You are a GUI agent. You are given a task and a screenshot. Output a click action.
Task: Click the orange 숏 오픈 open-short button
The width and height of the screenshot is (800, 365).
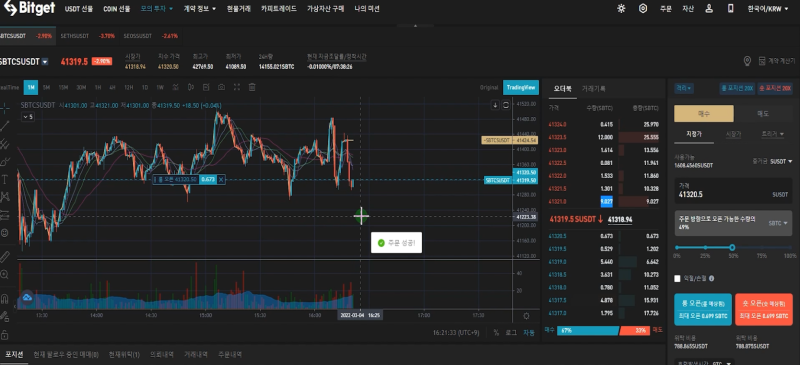click(x=763, y=309)
